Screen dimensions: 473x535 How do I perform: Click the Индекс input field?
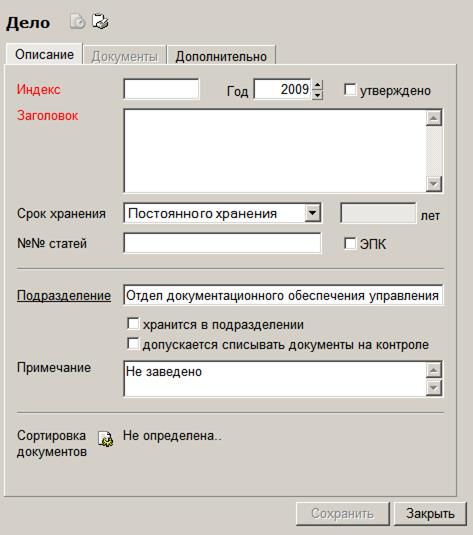click(161, 89)
